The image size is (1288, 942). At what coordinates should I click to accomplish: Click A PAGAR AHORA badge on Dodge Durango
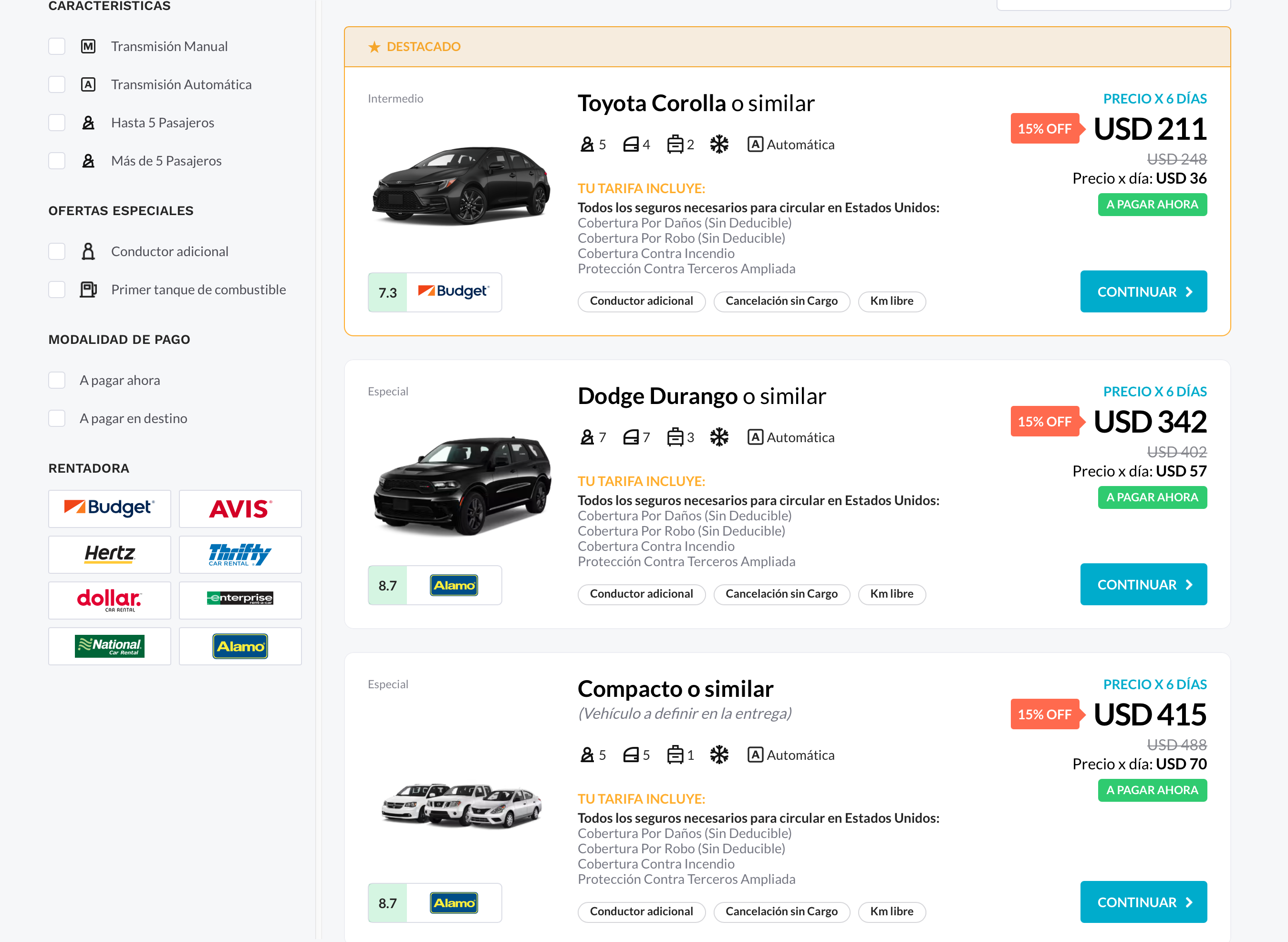pyautogui.click(x=1153, y=498)
